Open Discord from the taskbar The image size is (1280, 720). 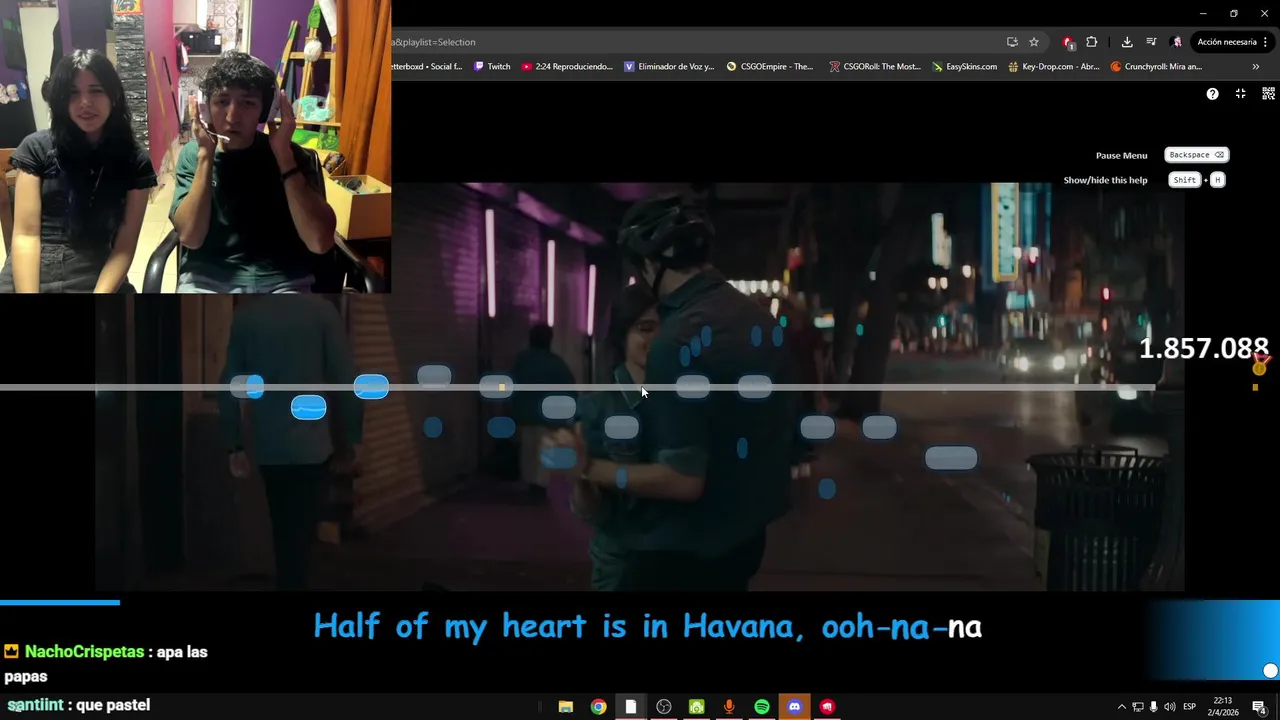point(794,707)
